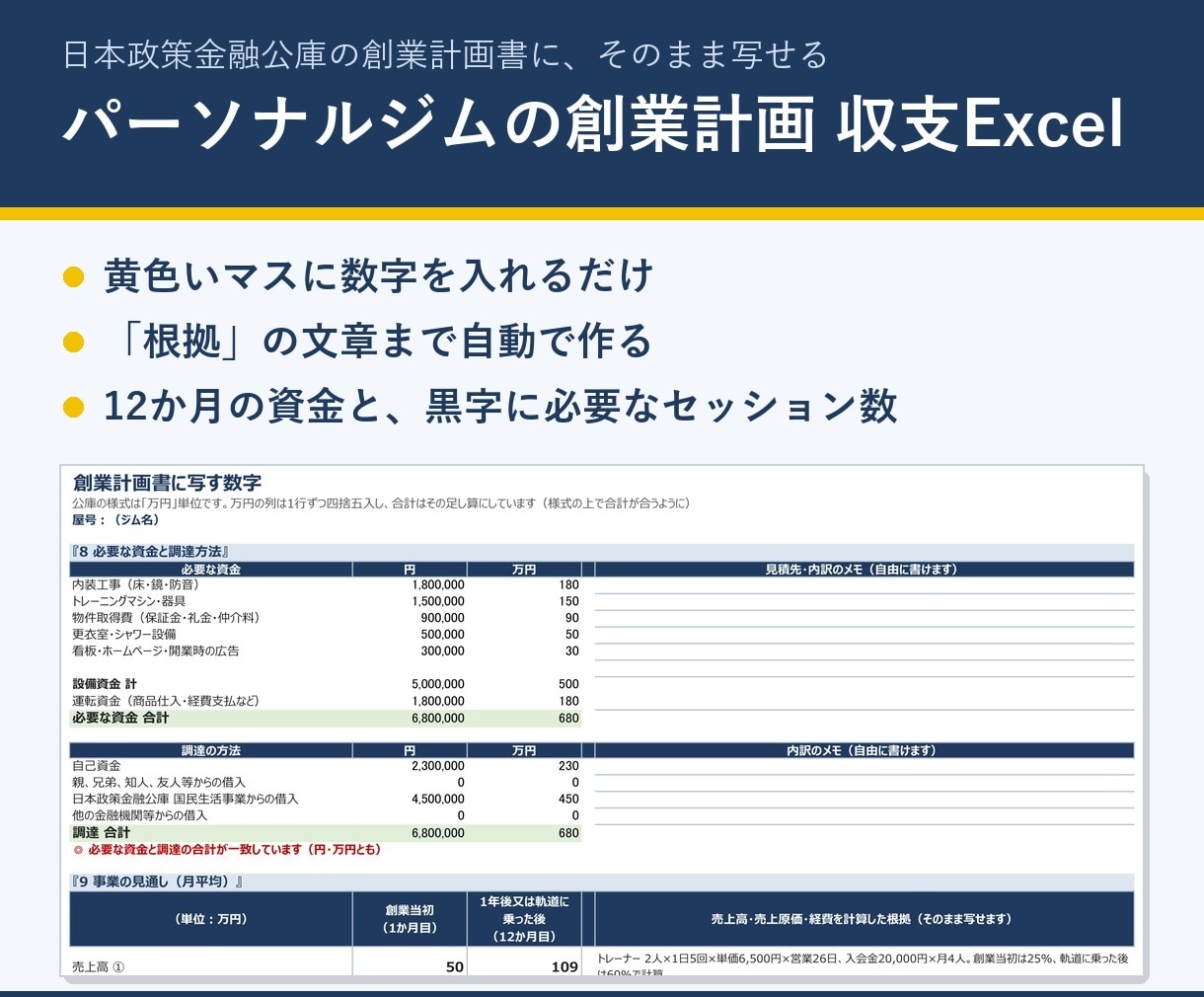Select header 内訳のメモ（自由に書けます）
Image resolution: width=1204 pixels, height=997 pixels.
(x=865, y=751)
